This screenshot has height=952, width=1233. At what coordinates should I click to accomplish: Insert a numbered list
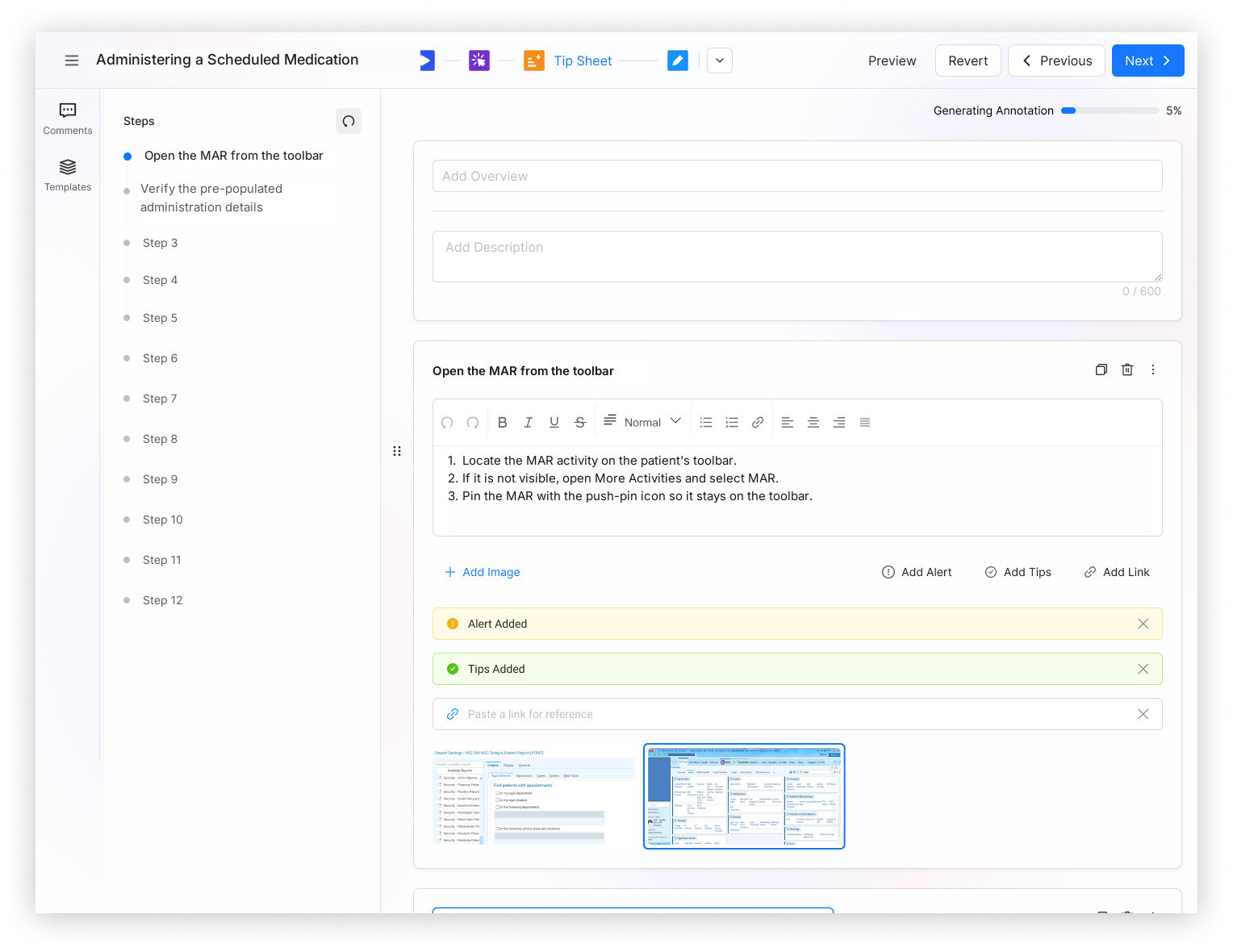732,422
